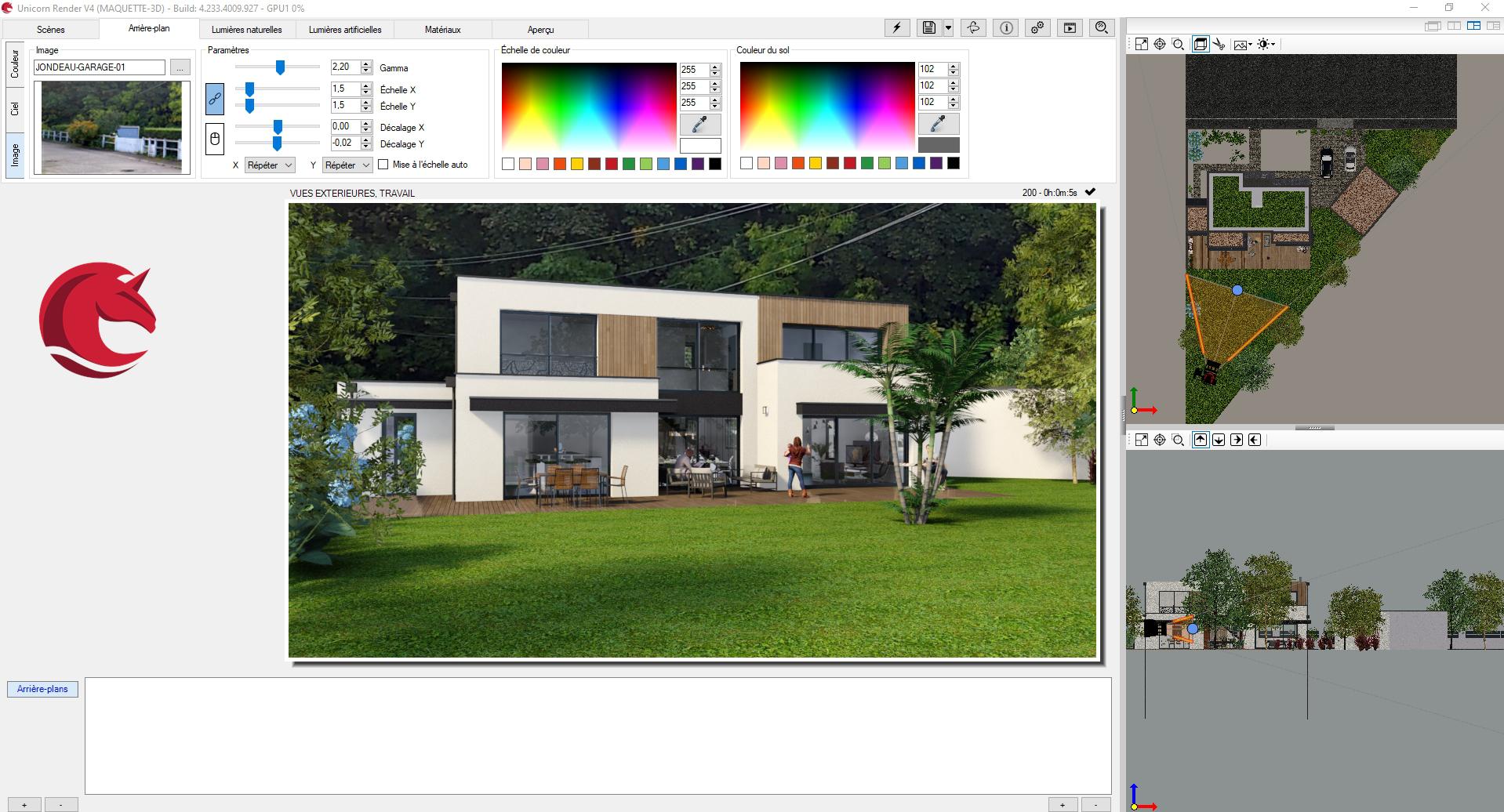Enable Mise à l'échelle auto checkbox
Screen dimensions: 1504x812
383,165
